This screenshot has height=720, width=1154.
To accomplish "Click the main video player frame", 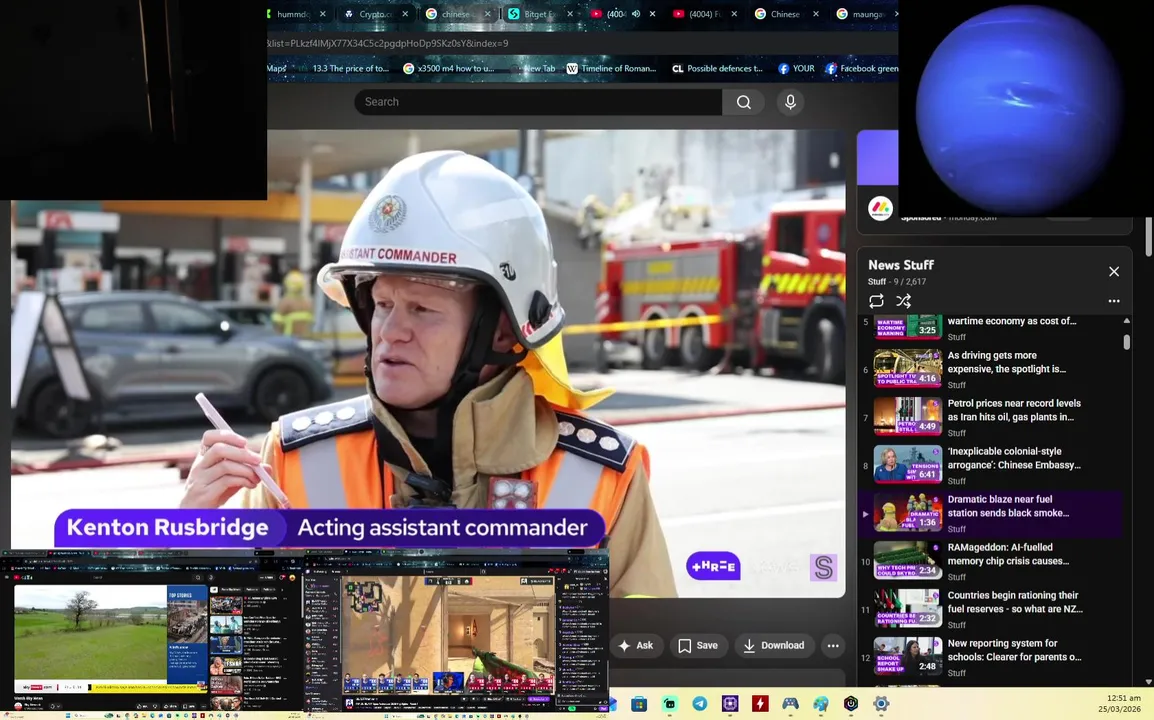I will click(x=428, y=364).
